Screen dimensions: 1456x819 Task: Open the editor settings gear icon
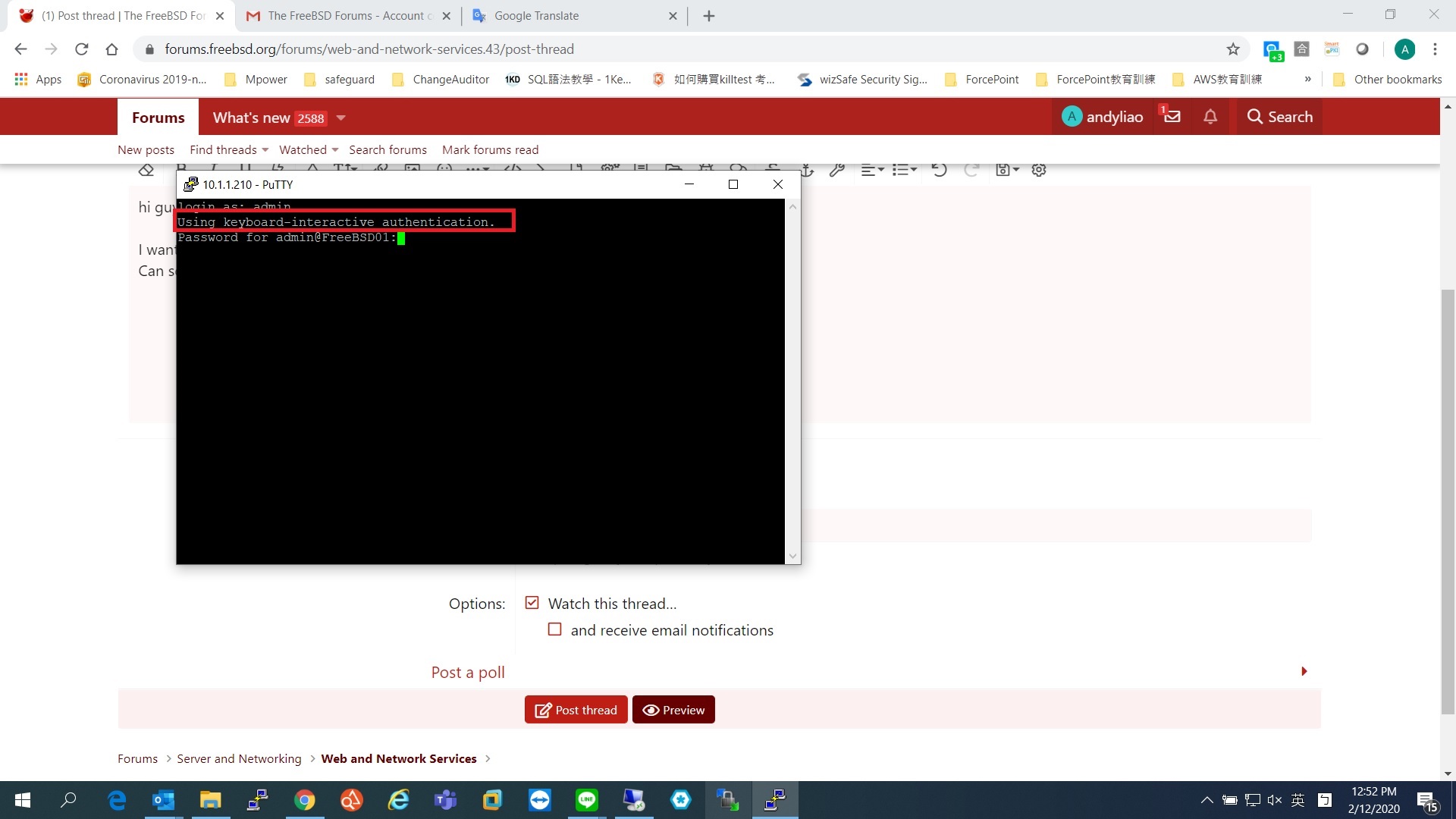tap(1039, 170)
